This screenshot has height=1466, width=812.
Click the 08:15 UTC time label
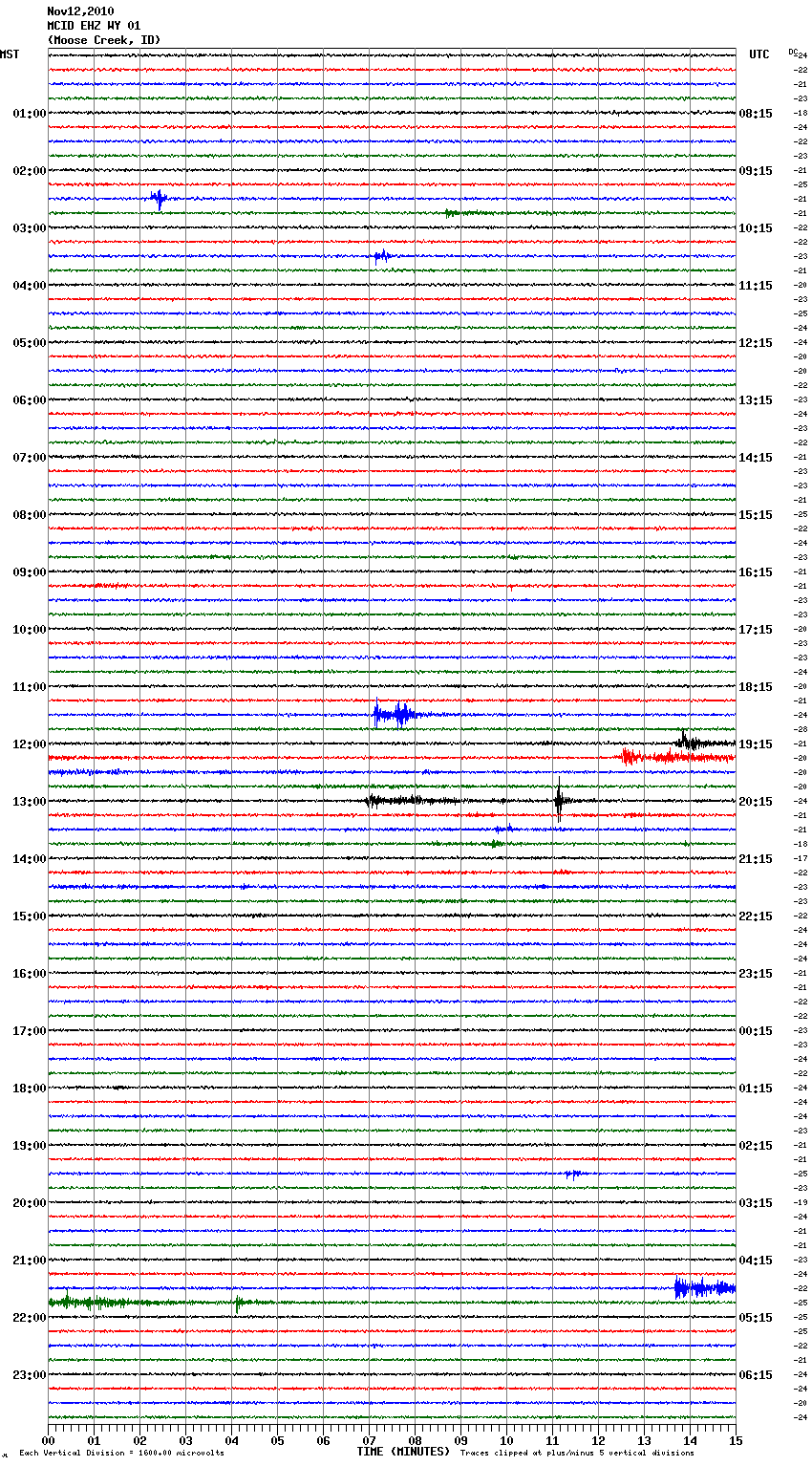pos(756,114)
